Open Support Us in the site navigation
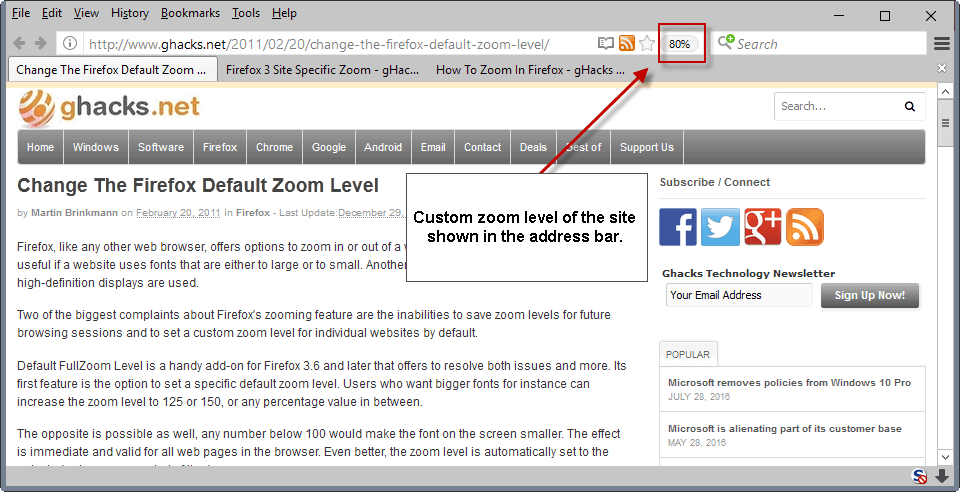The width and height of the screenshot is (960, 492). 647,147
